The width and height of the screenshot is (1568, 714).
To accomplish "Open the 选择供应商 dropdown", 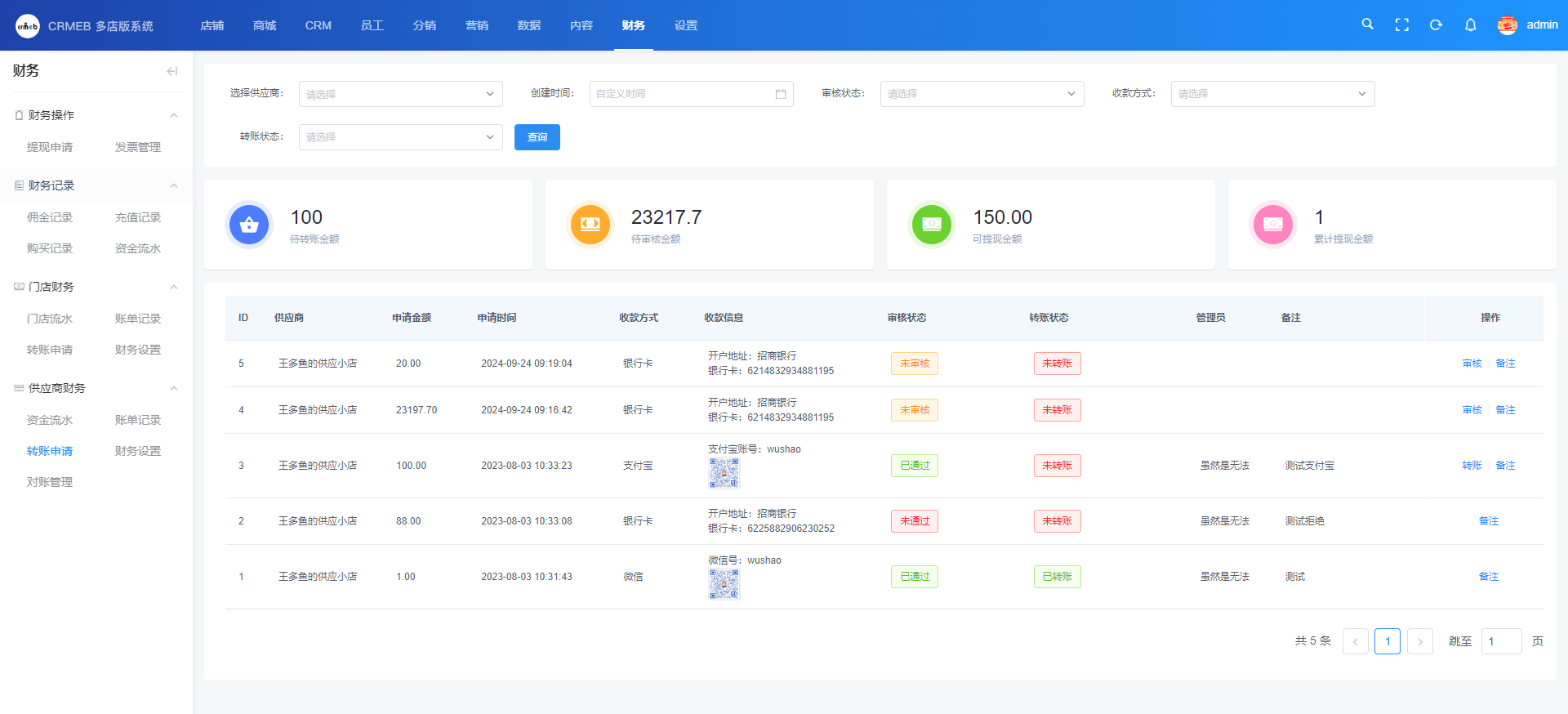I will (x=400, y=94).
